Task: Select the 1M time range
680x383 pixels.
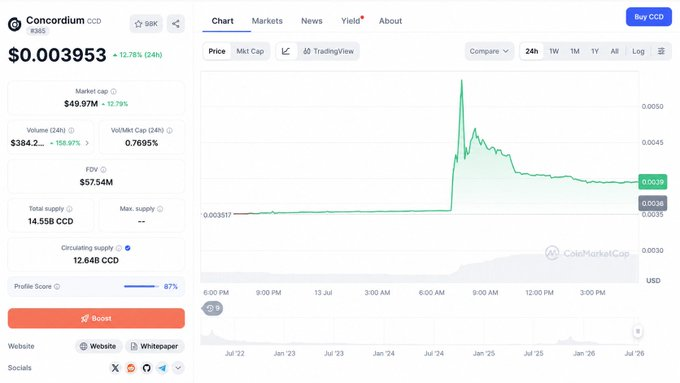Action: 575,51
